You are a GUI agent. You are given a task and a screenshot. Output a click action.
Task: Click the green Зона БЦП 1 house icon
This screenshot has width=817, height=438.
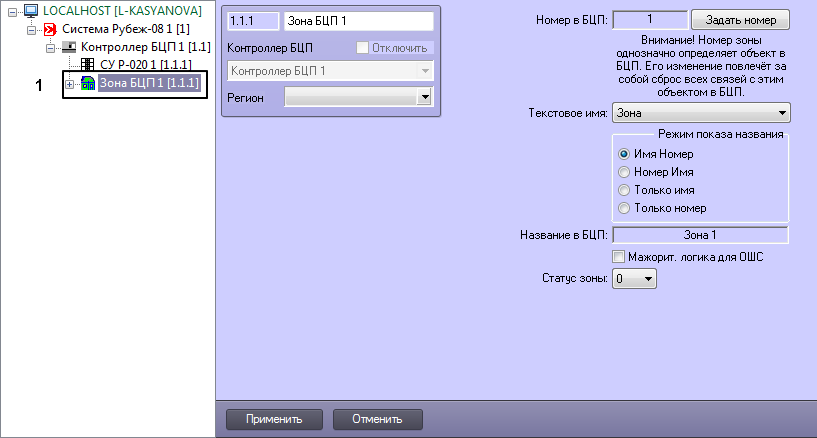click(88, 84)
